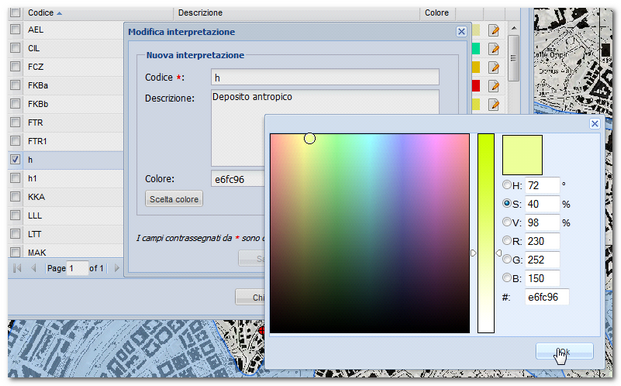Edit the FKBa row with pencil icon
Viewport: 621px width, 386px height.
pyautogui.click(x=493, y=86)
